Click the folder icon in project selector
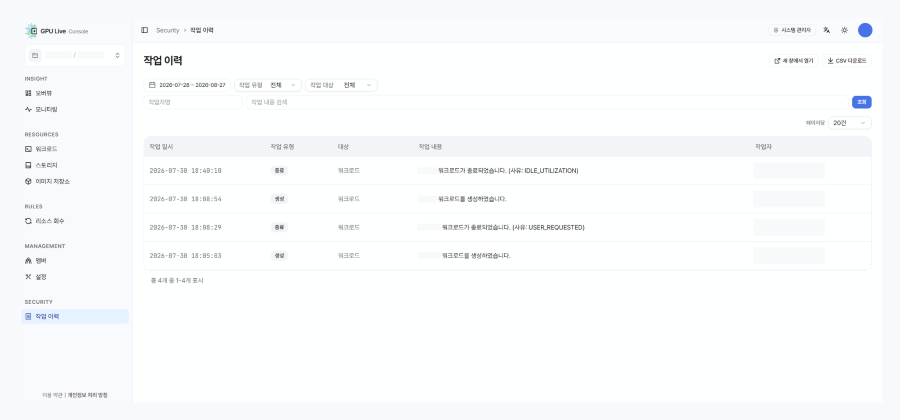Viewport: 900px width, 420px height. coord(34,56)
